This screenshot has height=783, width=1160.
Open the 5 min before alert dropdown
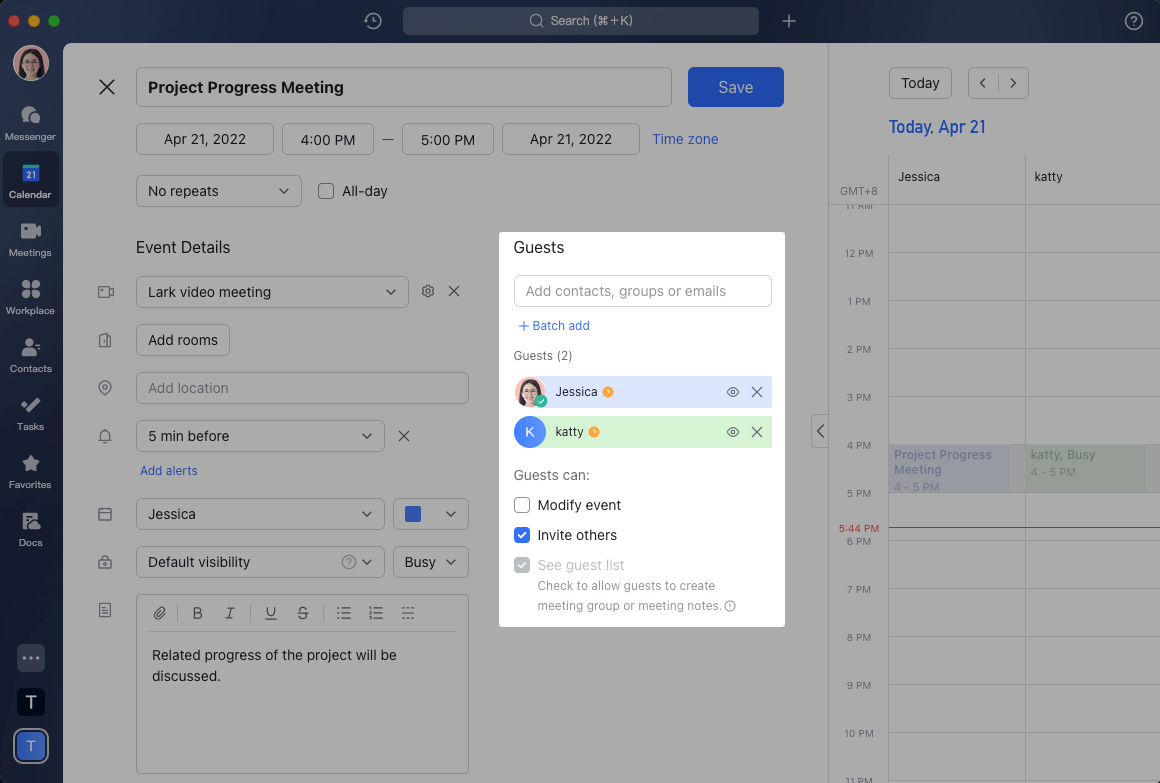[x=260, y=436]
